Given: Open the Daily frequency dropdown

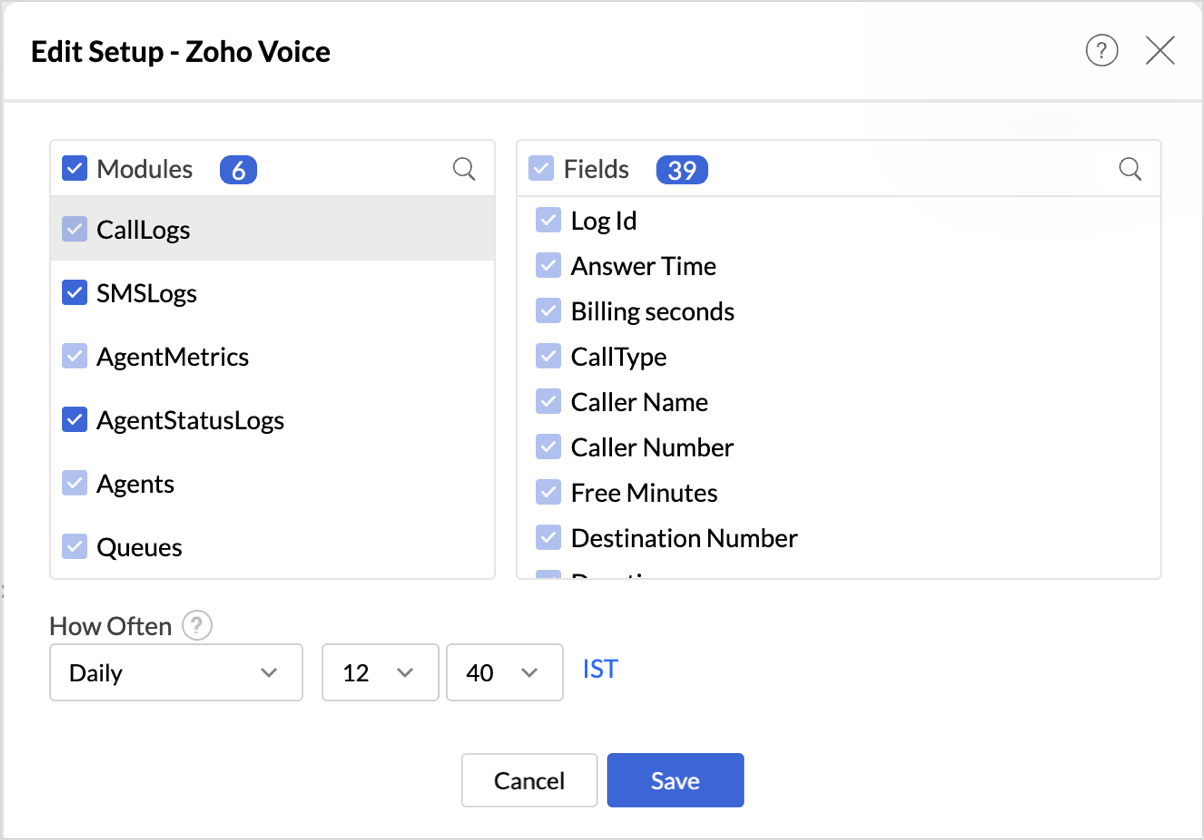Looking at the screenshot, I should 175,673.
